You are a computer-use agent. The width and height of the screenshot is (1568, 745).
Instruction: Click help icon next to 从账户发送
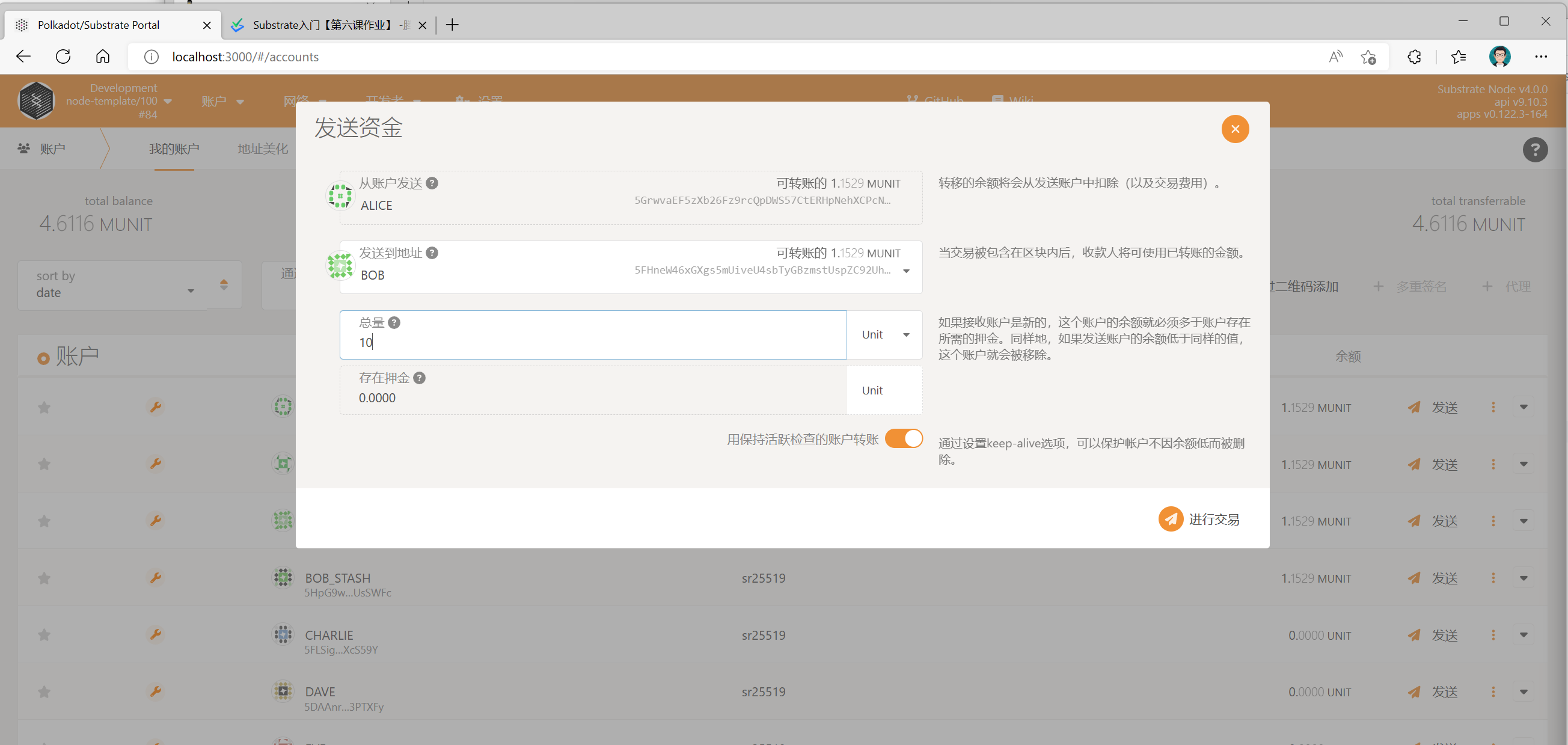[432, 183]
